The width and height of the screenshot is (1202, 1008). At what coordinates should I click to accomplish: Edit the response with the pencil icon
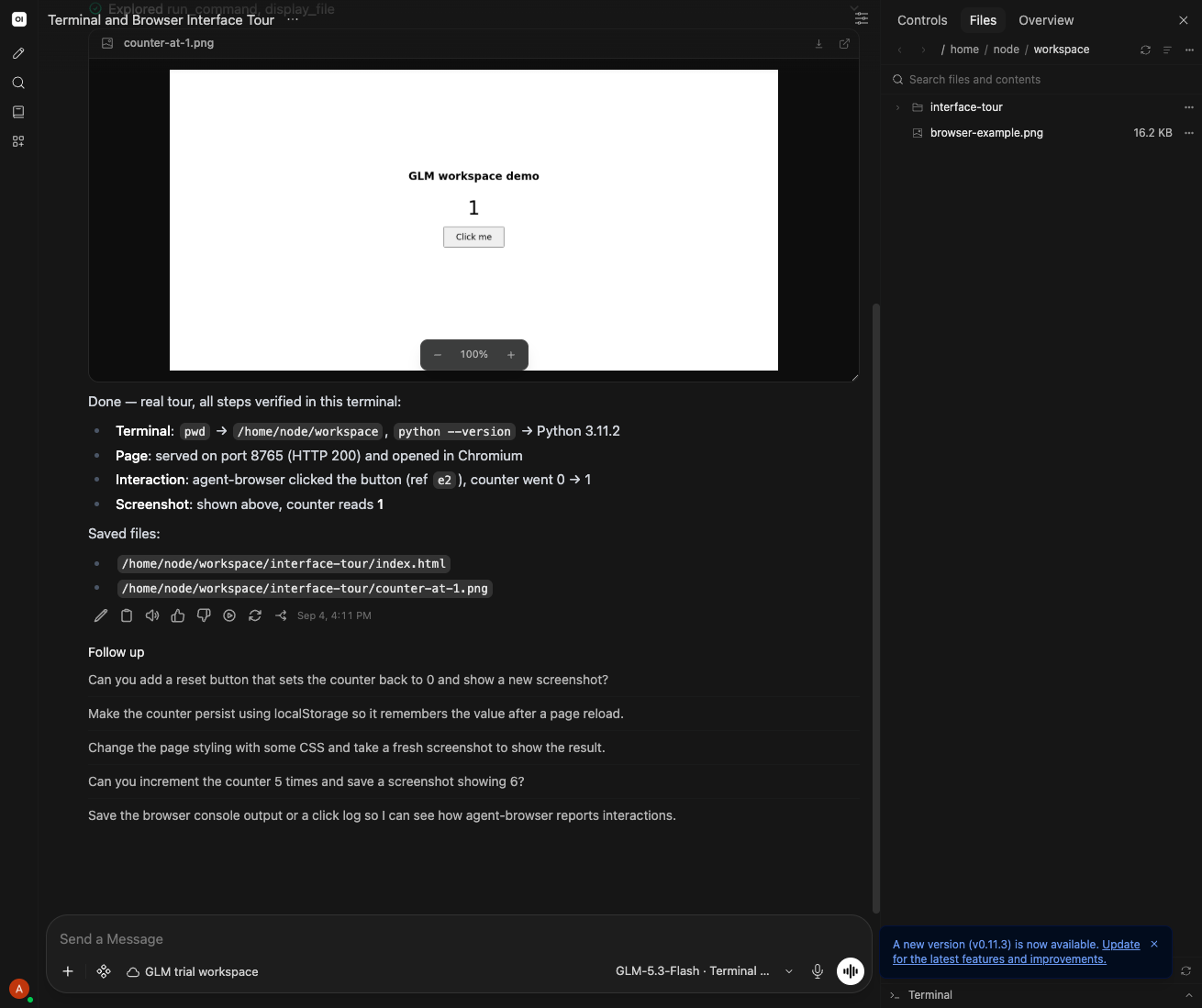tap(101, 615)
